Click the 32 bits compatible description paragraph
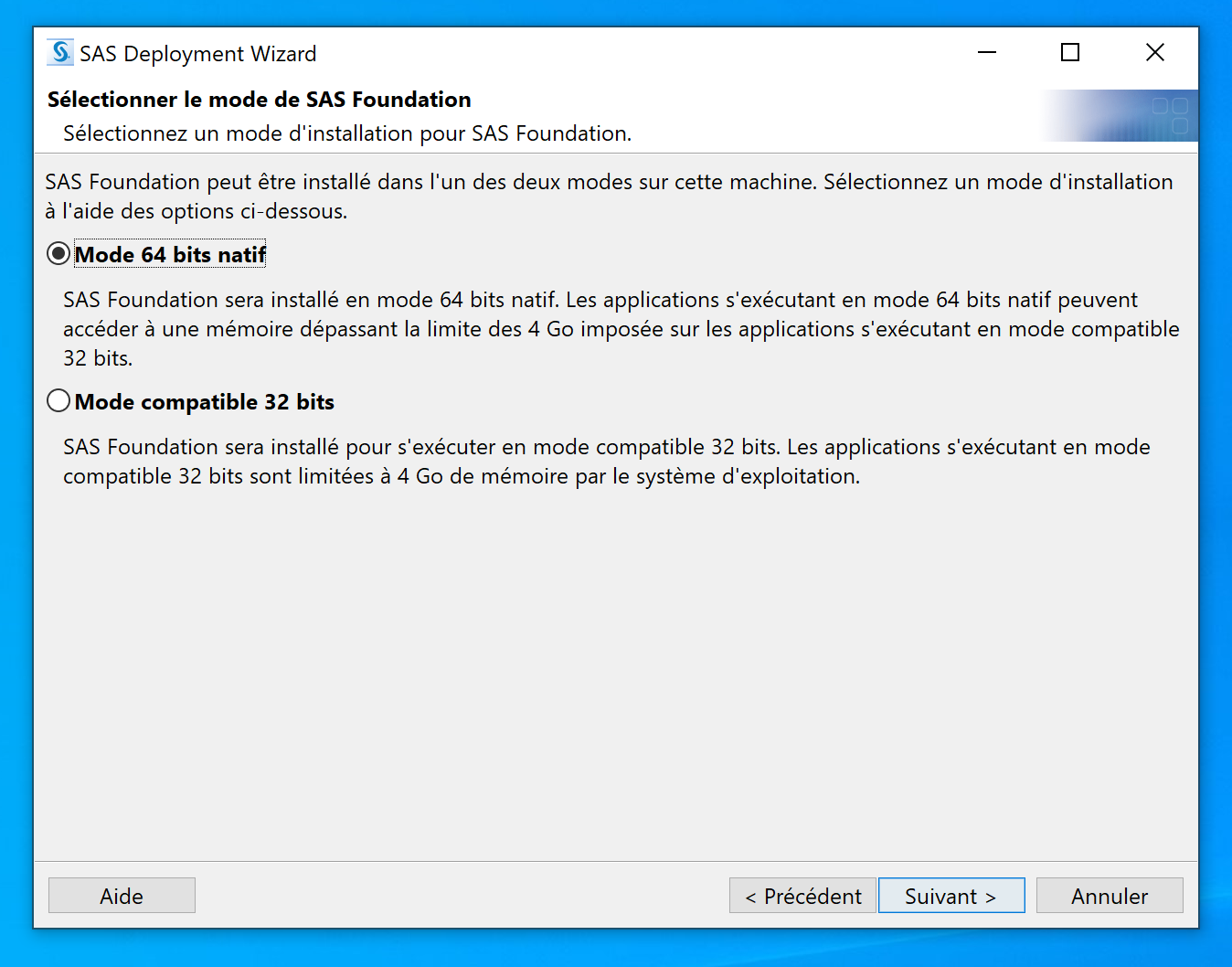 coord(607,462)
